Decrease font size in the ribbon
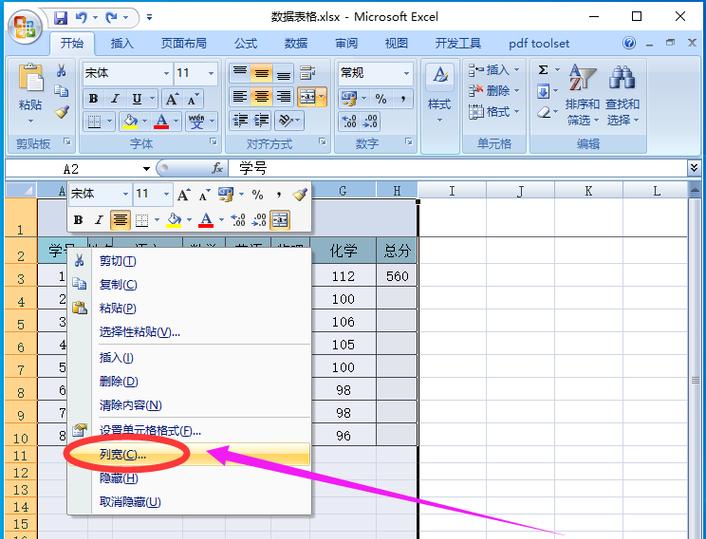 pos(193,99)
